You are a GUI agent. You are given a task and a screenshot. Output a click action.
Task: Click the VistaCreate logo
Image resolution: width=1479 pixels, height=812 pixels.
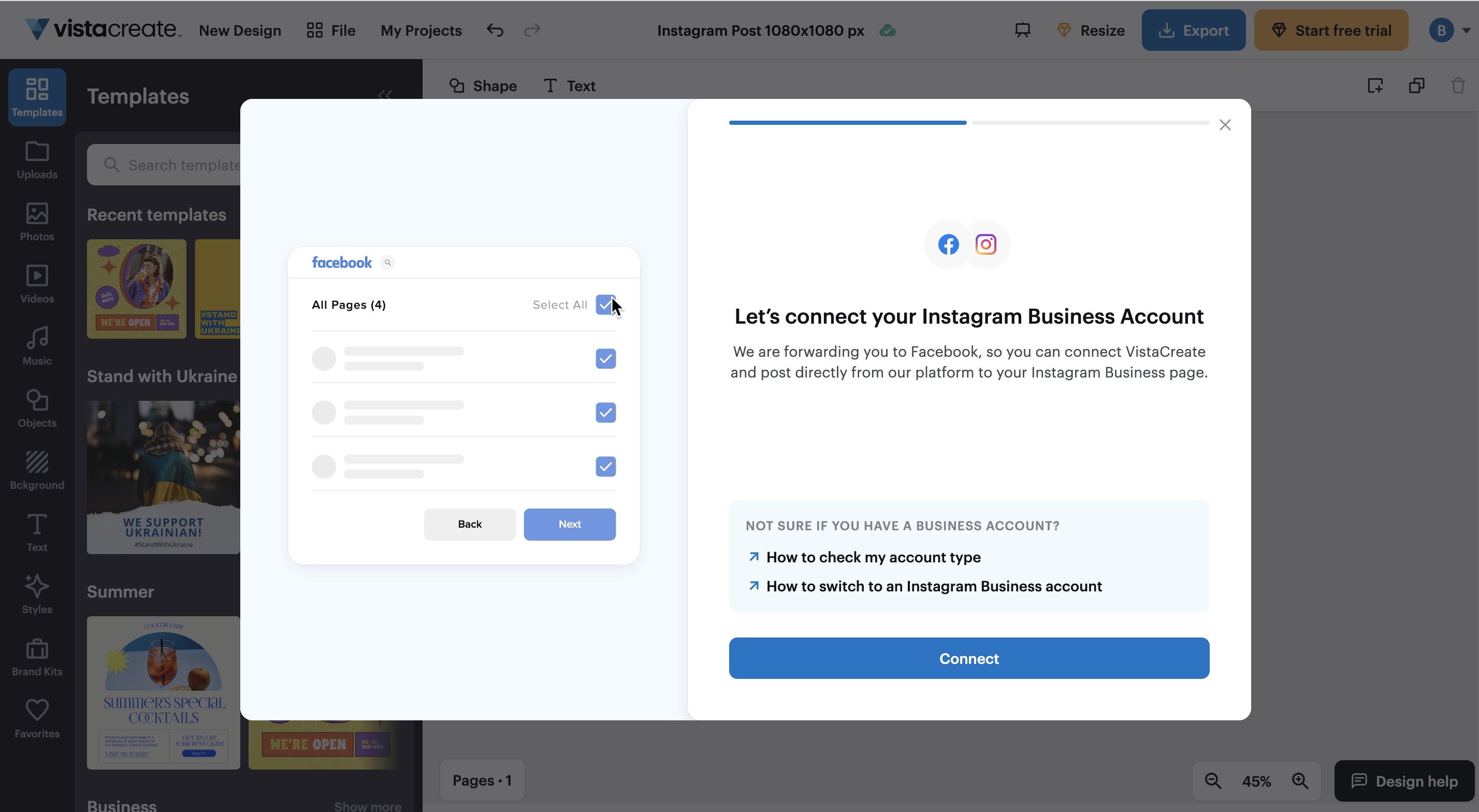point(104,28)
